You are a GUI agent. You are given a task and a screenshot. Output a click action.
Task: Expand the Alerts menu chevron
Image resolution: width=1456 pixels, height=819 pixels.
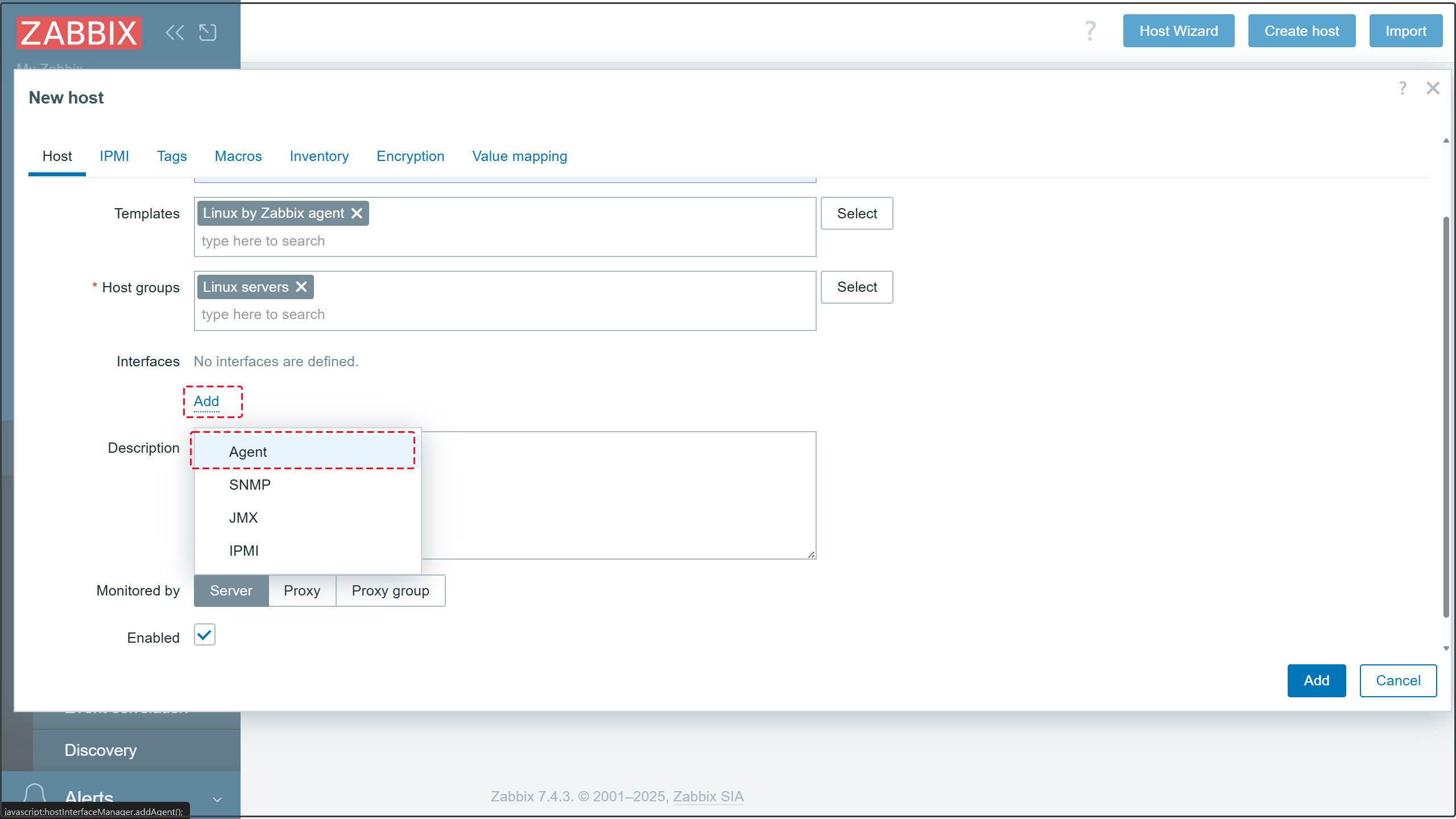click(217, 800)
